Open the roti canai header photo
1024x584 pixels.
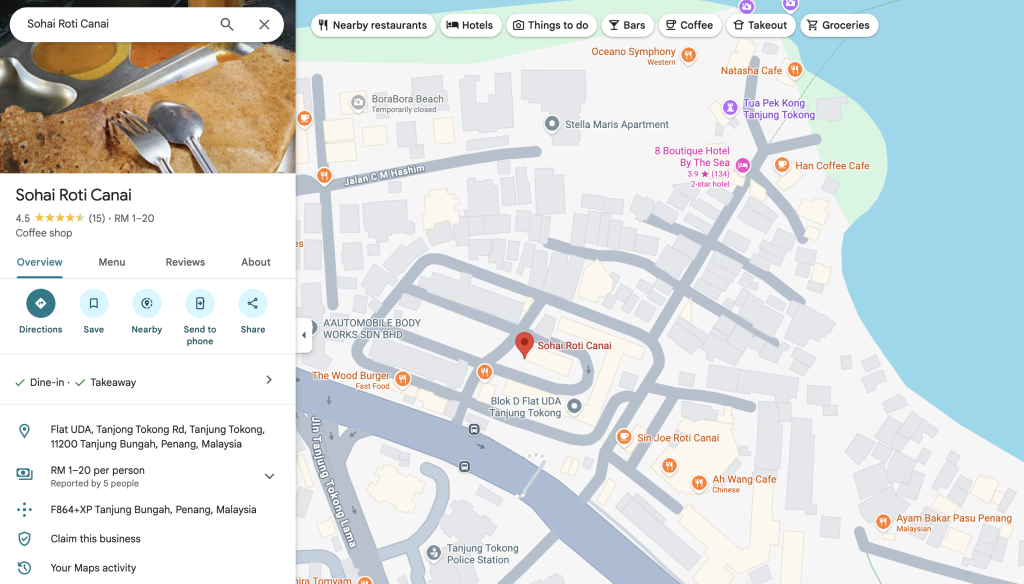pos(148,110)
